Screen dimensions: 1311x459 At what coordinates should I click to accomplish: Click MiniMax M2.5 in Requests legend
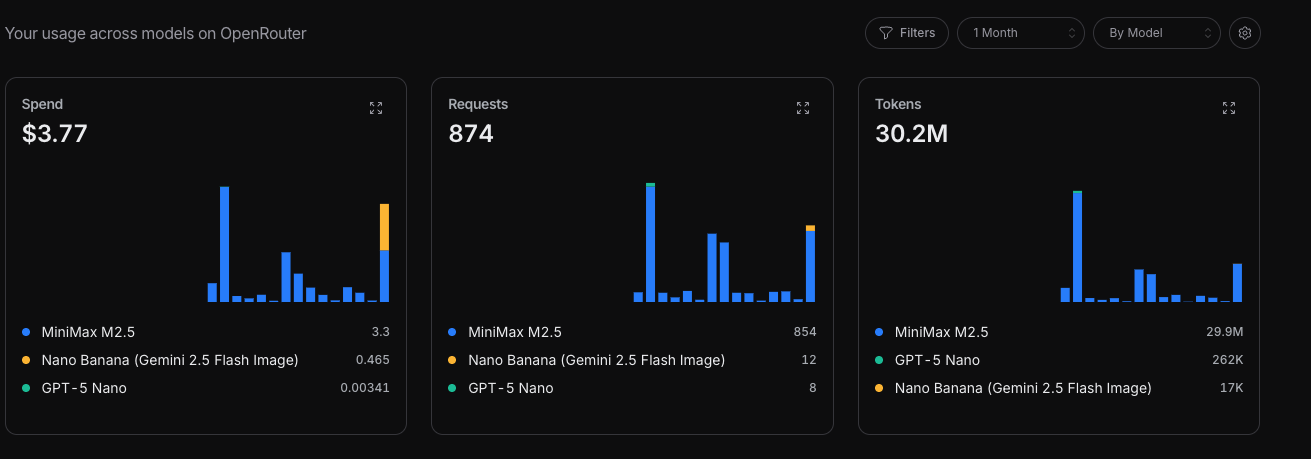[x=516, y=332]
